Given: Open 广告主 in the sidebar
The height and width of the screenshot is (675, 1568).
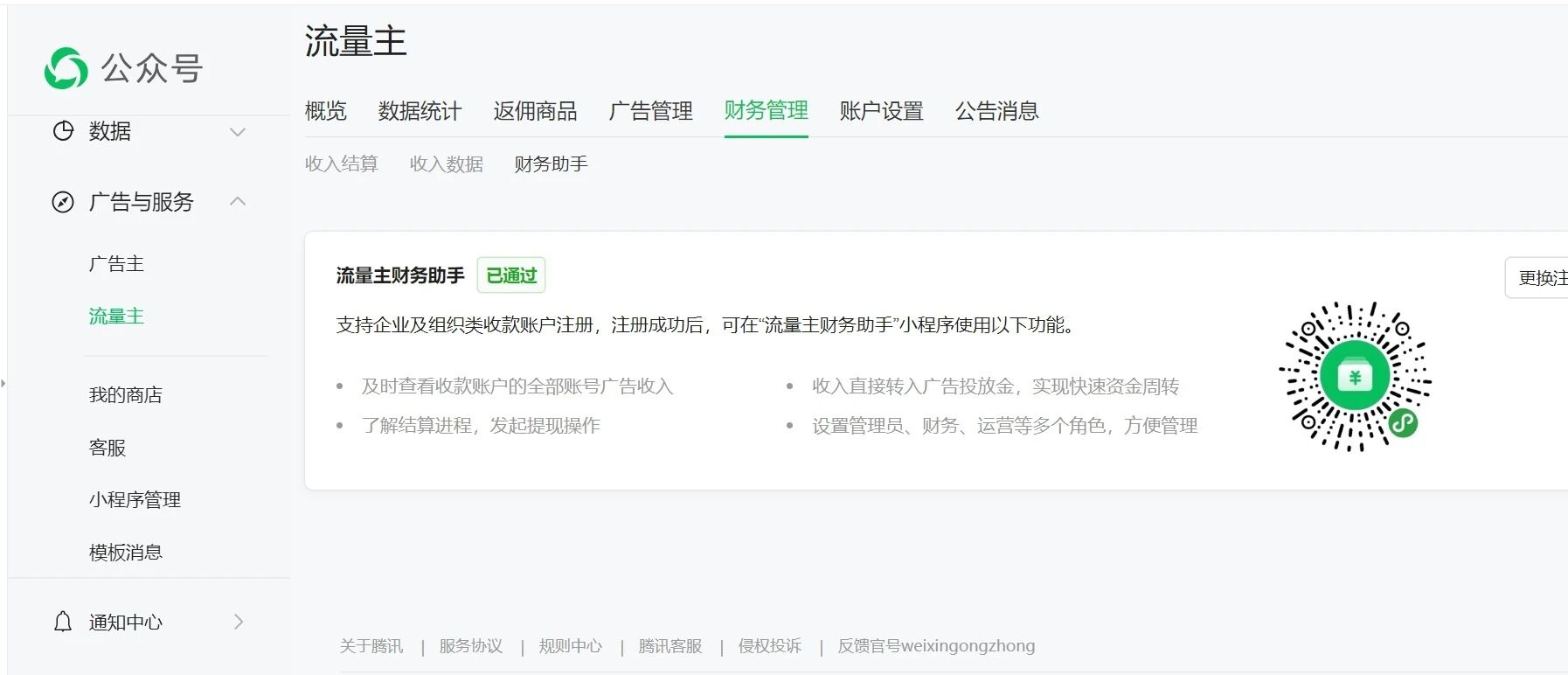Looking at the screenshot, I should [116, 263].
